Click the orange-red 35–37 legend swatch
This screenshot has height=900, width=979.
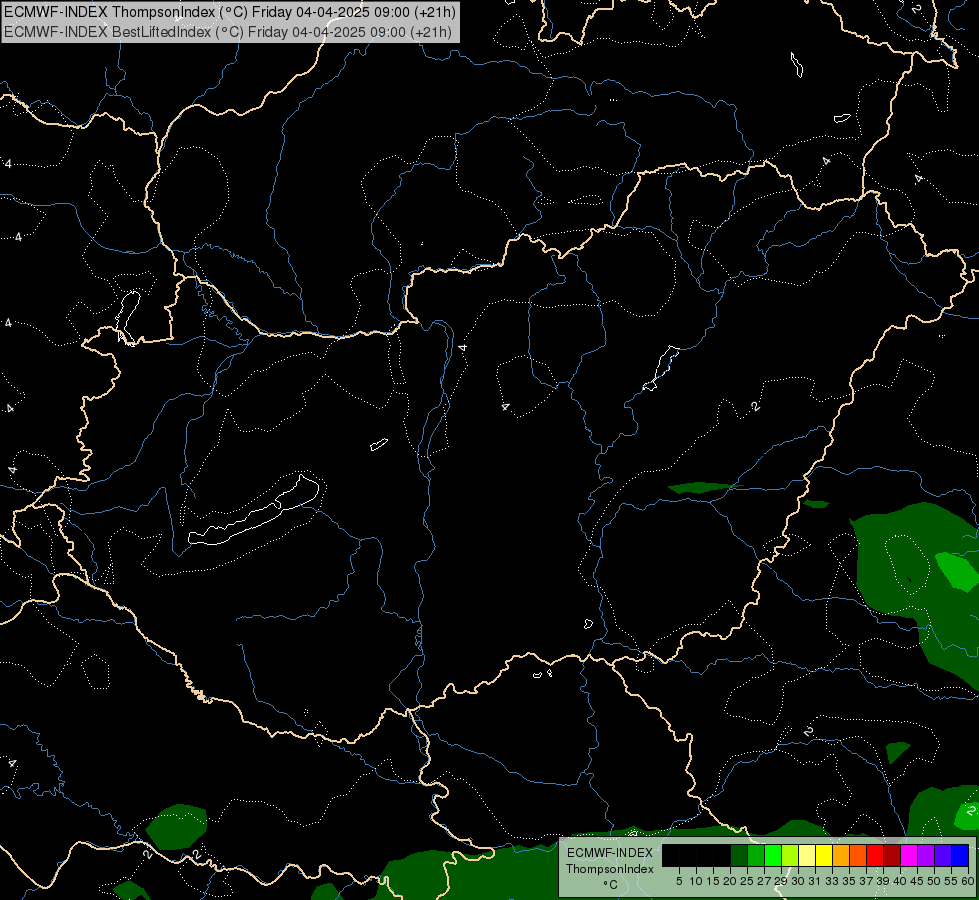click(x=858, y=855)
